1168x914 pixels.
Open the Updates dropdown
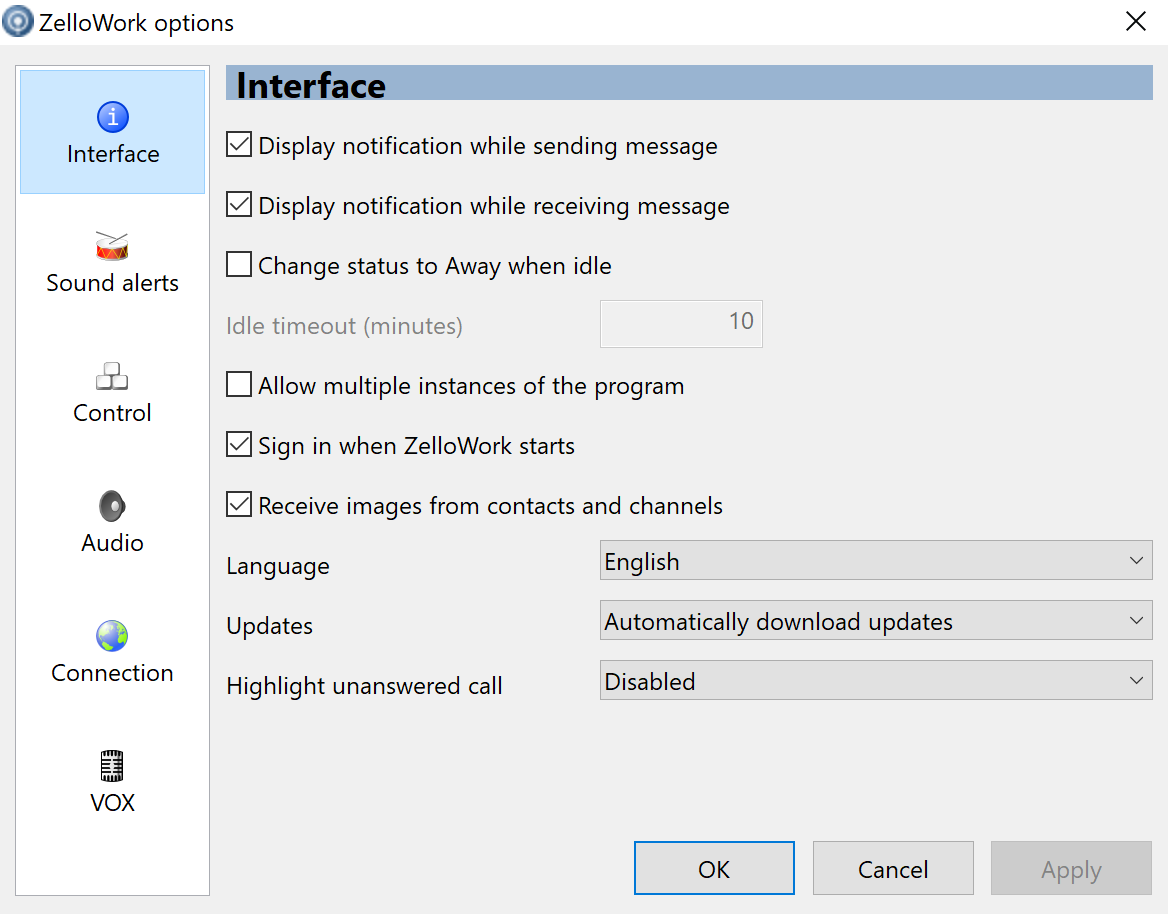click(x=876, y=621)
